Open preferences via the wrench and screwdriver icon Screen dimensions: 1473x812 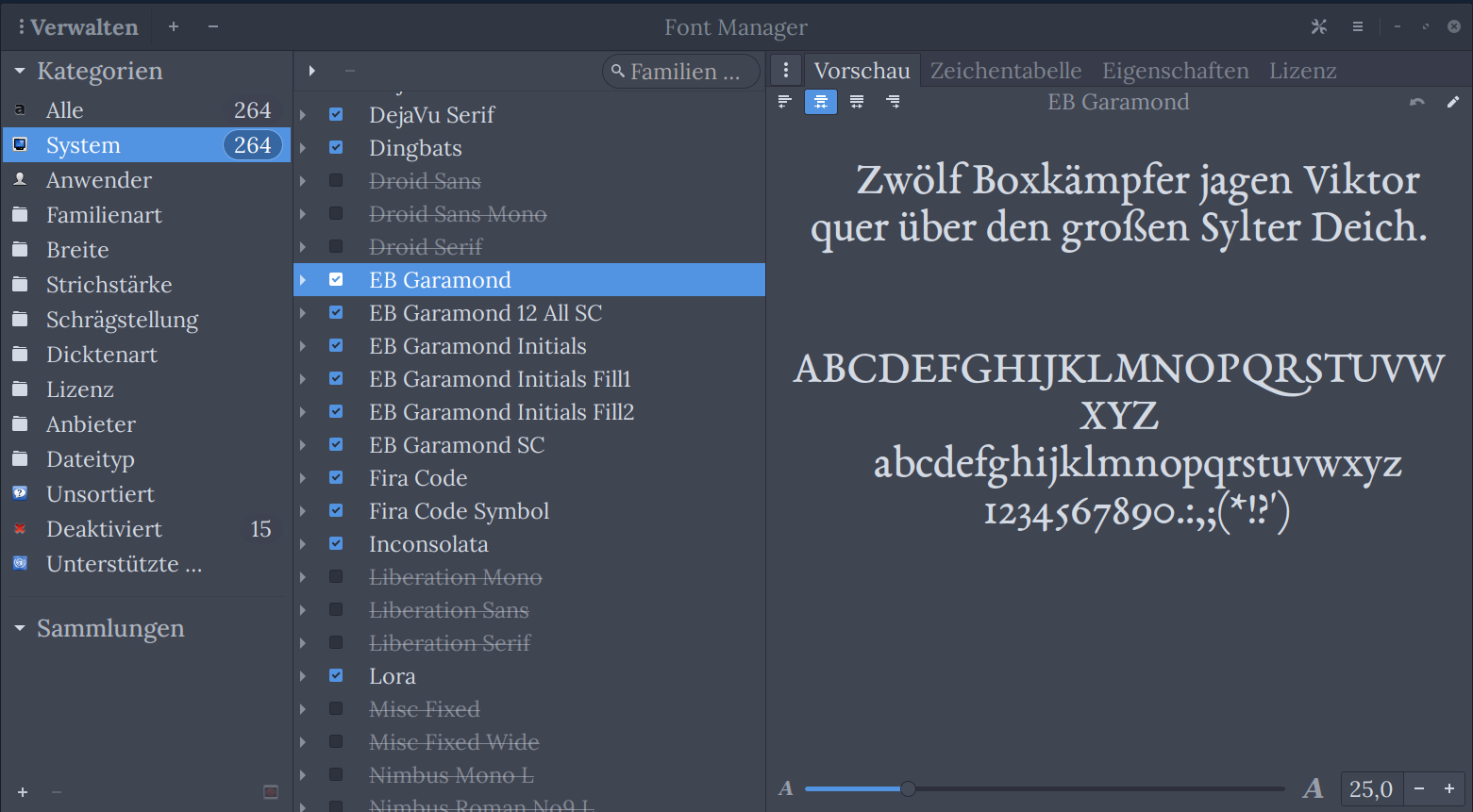[1319, 26]
